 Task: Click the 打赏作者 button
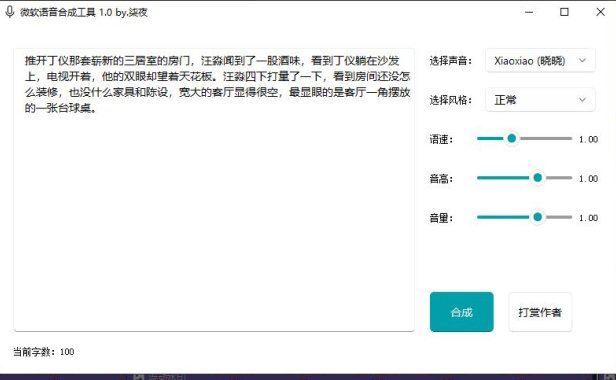point(540,312)
